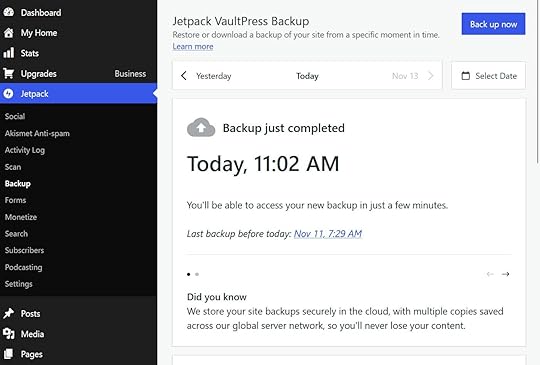Click the Dashboard gauge icon
The height and width of the screenshot is (365, 540).
(9, 12)
